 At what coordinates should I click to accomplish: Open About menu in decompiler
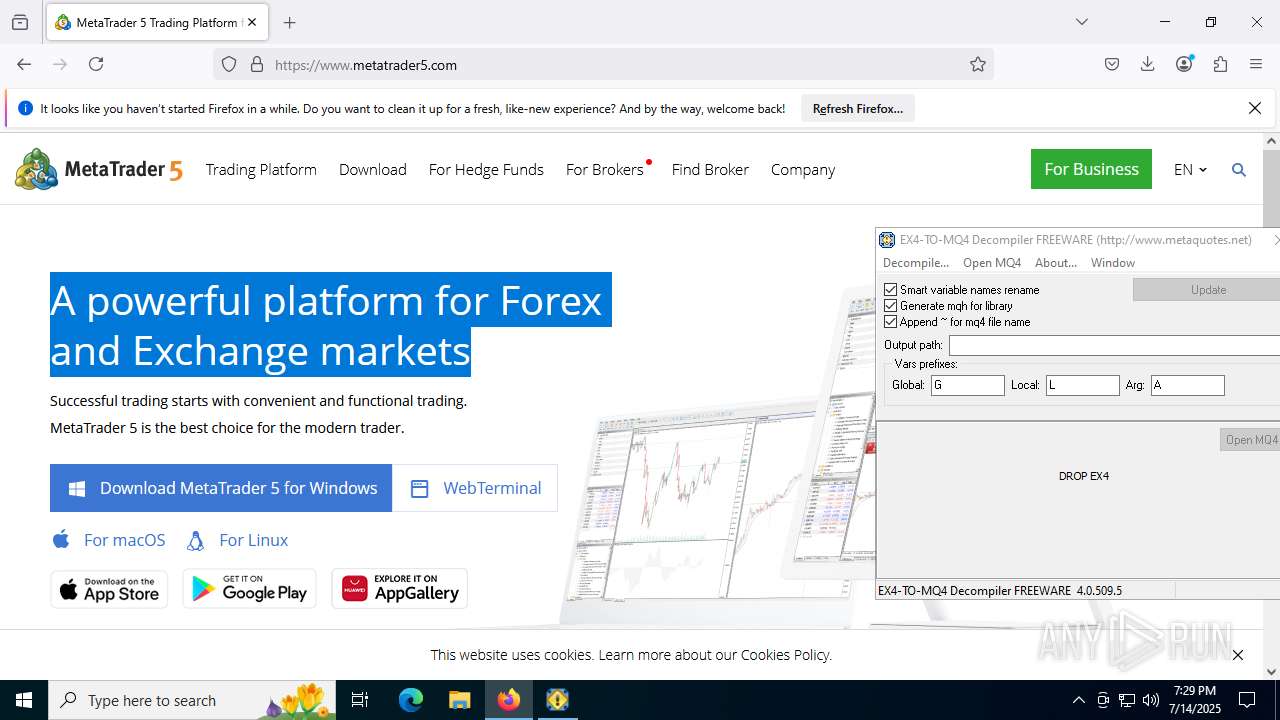pos(1056,263)
